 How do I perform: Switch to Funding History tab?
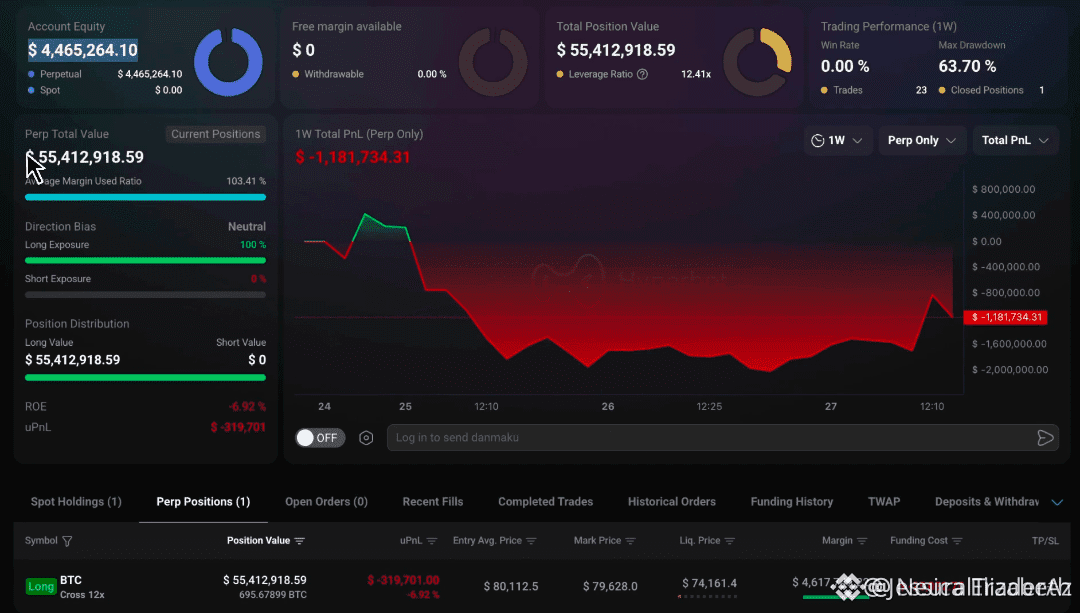[791, 502]
